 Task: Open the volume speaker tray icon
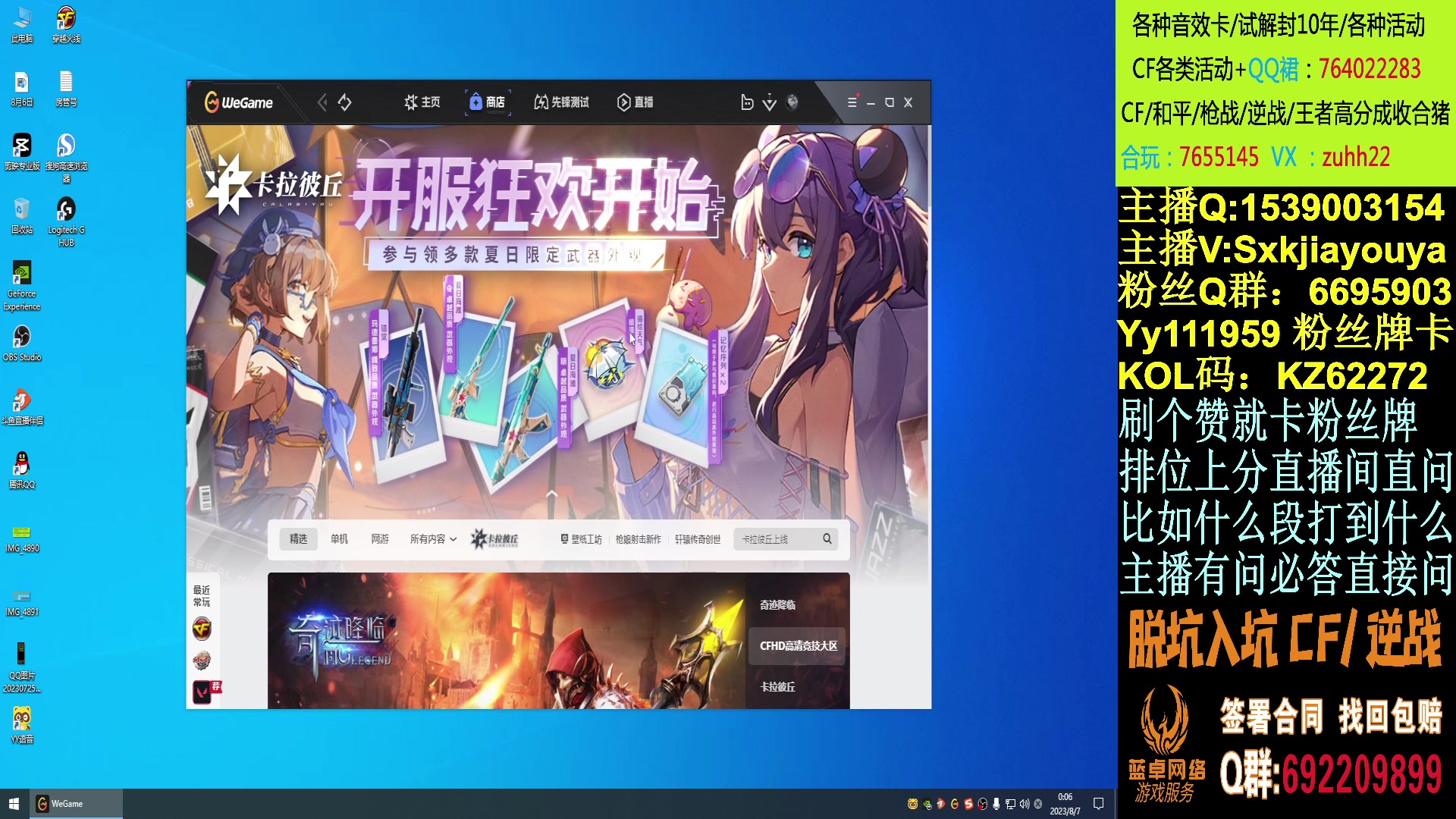1025,804
